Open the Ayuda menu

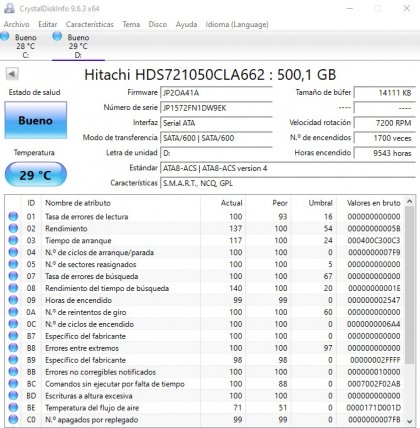[x=186, y=24]
